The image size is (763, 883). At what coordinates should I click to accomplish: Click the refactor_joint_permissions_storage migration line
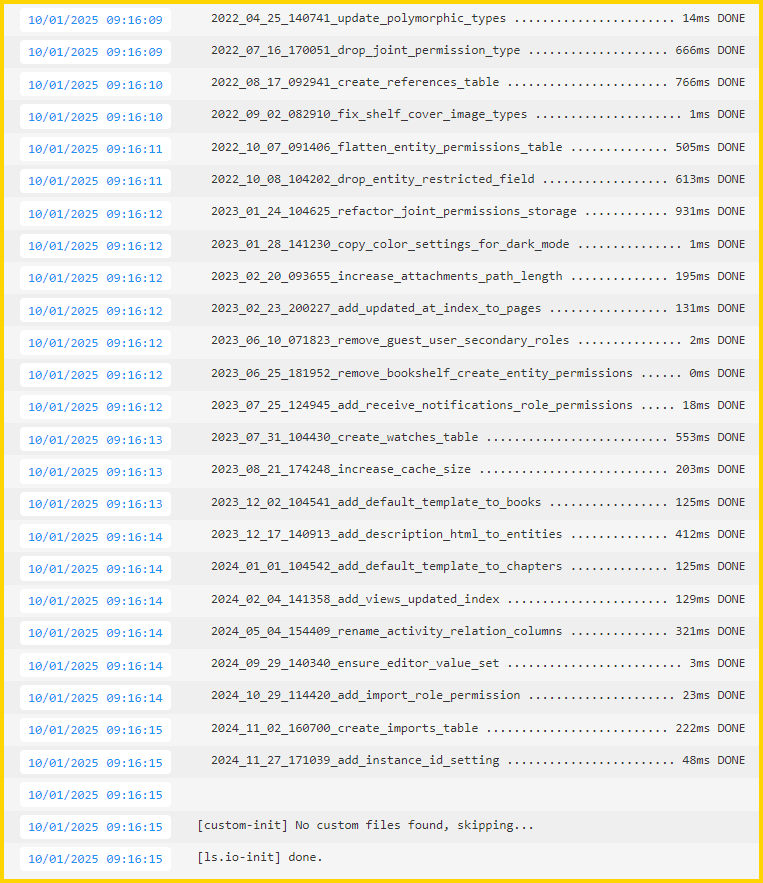pos(477,212)
